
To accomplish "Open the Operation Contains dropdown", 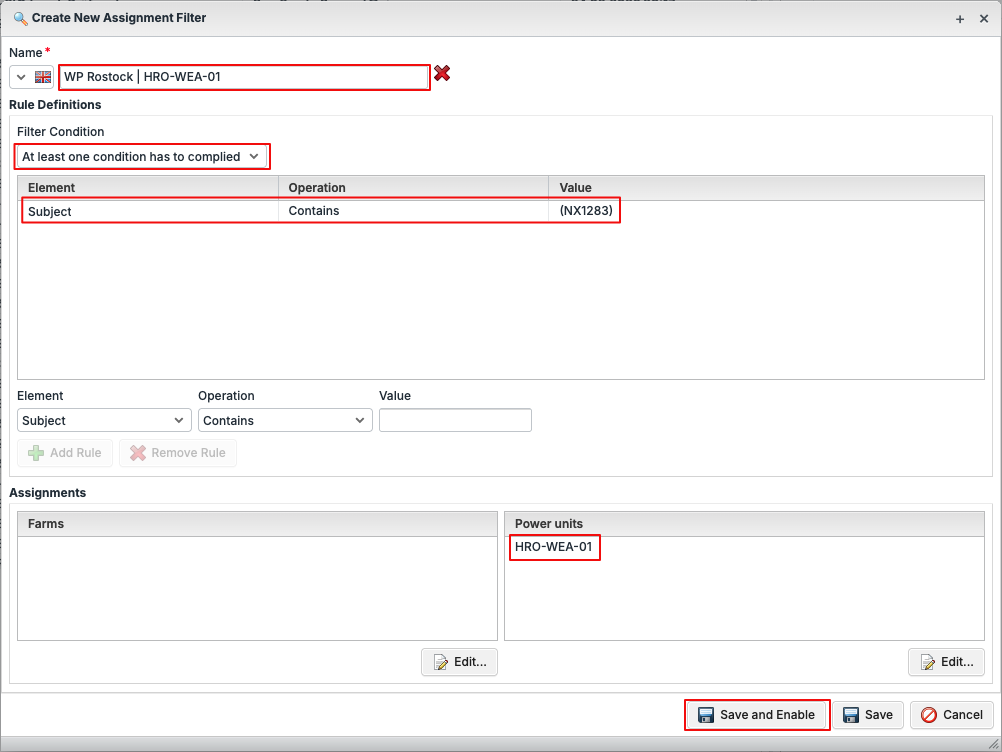I will pos(285,421).
